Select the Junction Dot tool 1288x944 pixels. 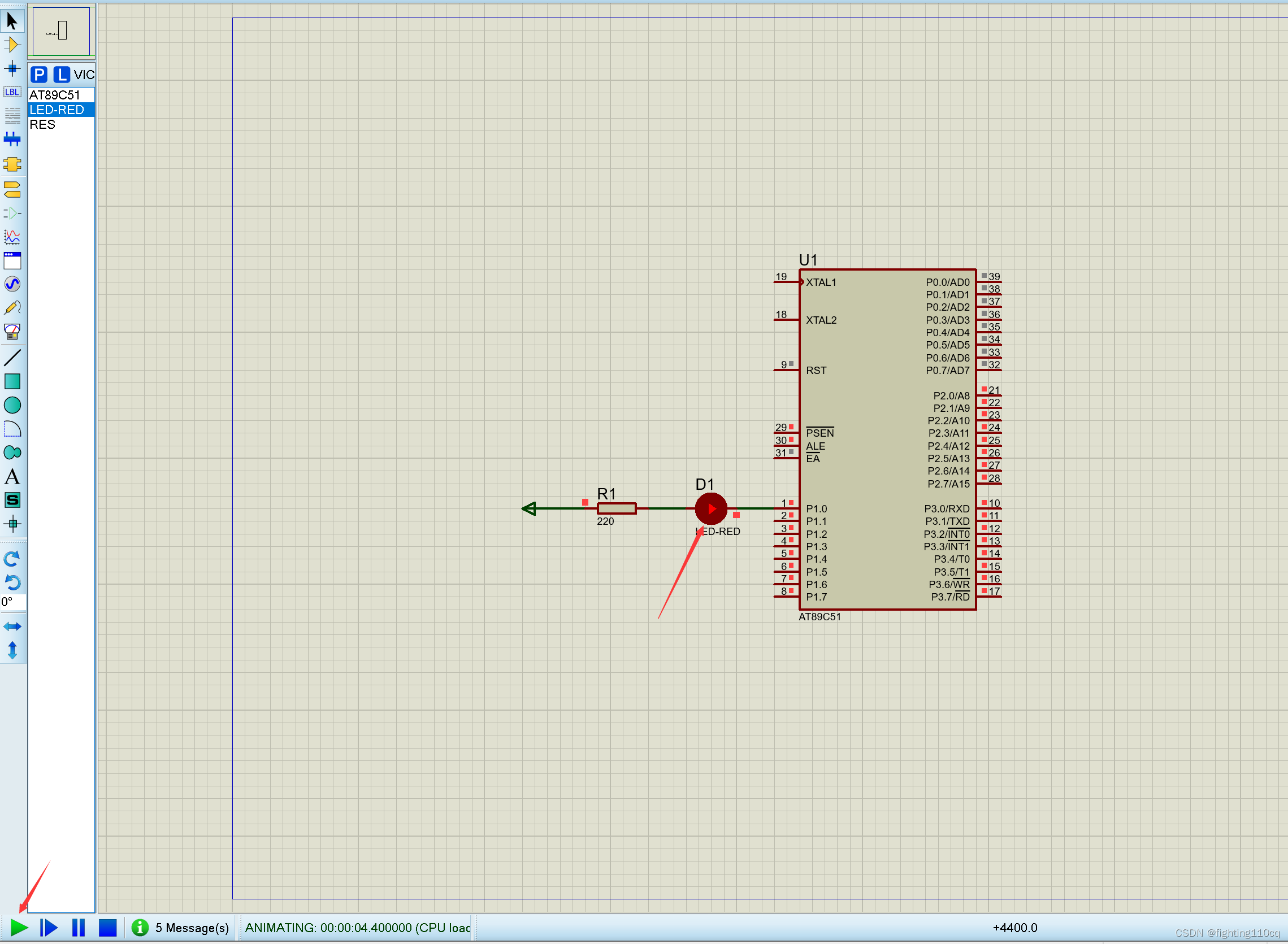[x=12, y=68]
